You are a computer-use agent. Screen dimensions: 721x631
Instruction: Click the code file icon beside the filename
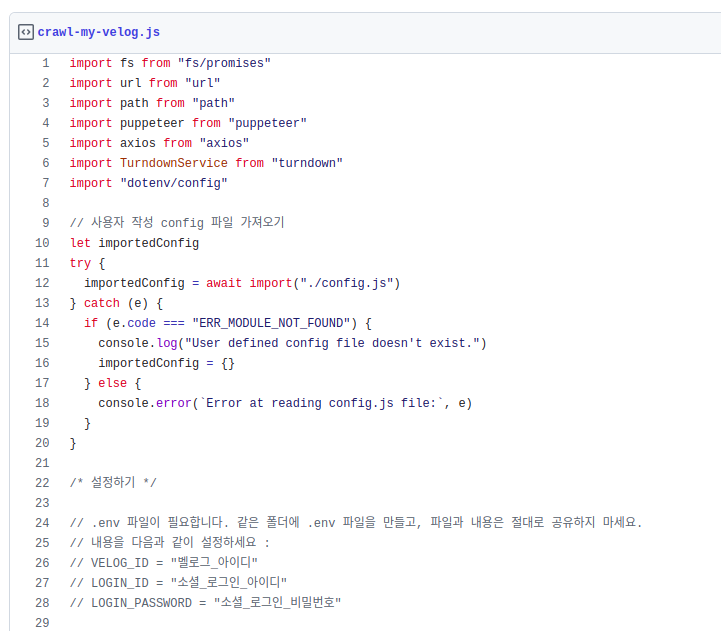click(25, 32)
